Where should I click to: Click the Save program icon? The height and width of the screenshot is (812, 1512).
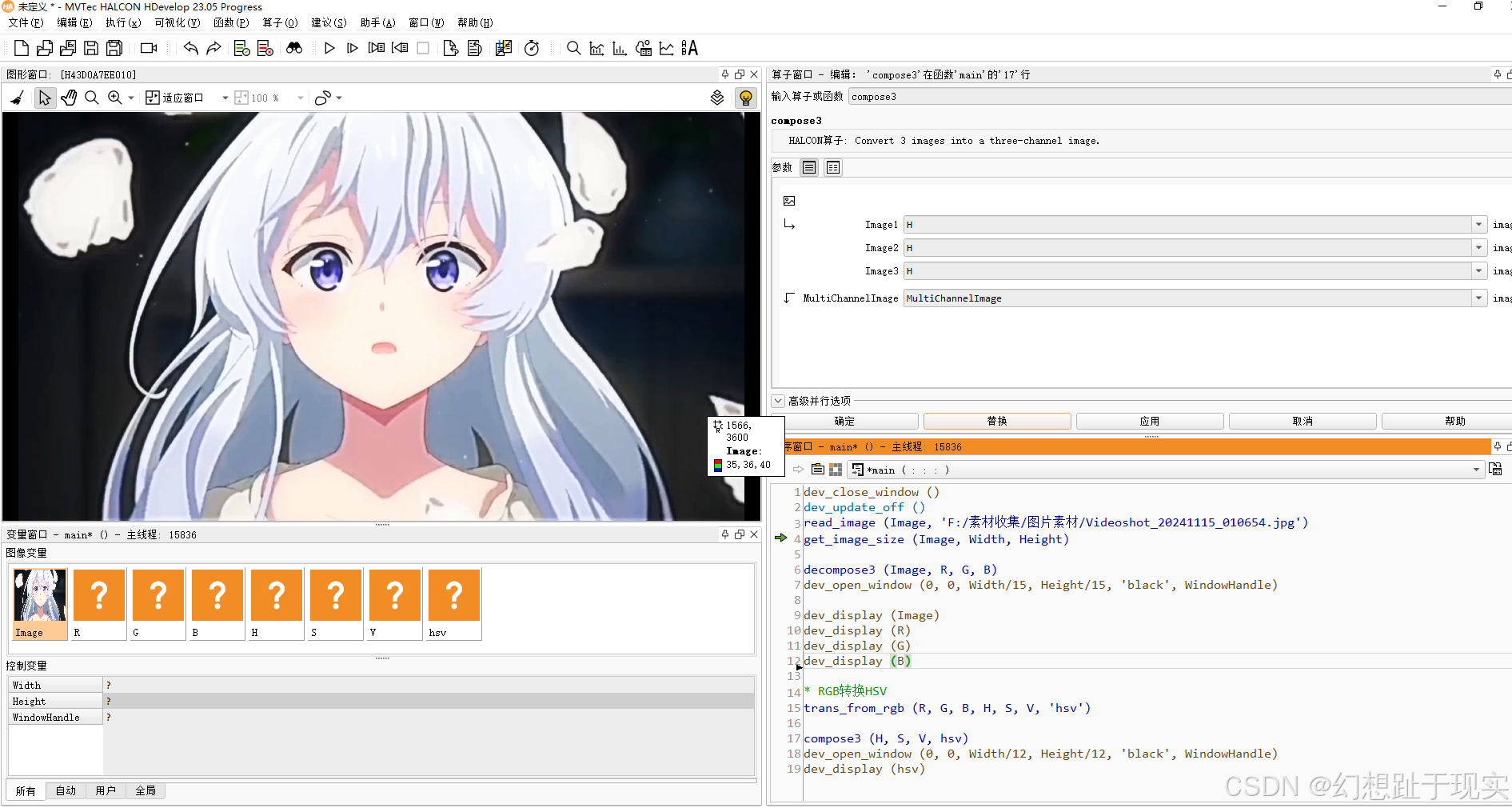click(91, 48)
